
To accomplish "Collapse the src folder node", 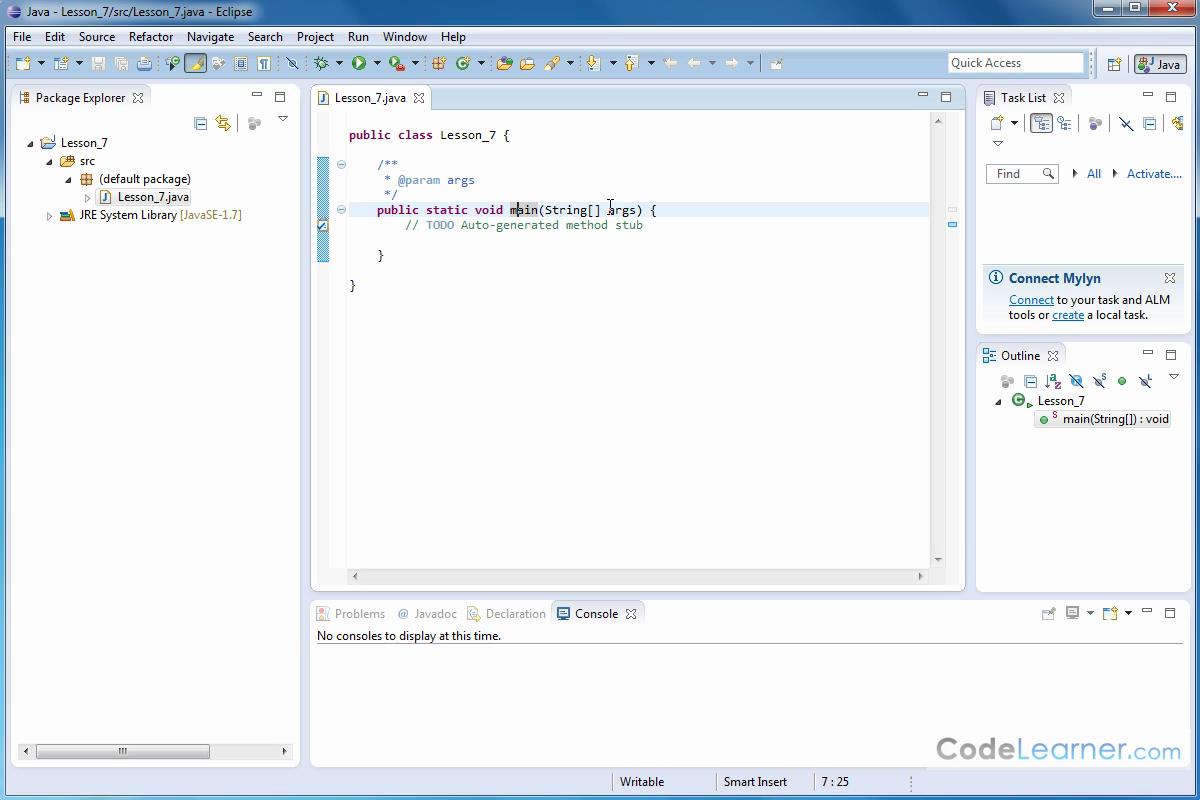I will coord(49,161).
